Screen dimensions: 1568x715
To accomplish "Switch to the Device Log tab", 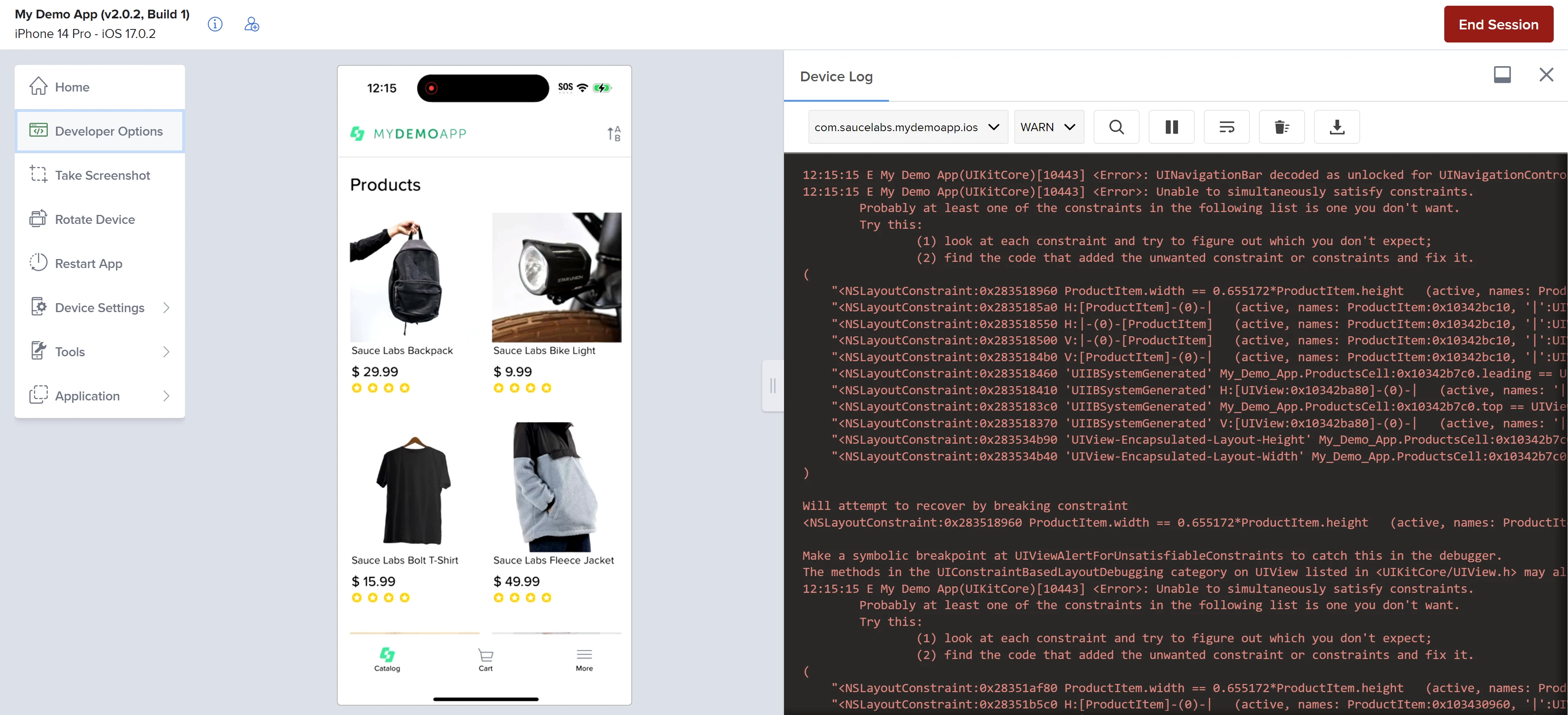I will 836,76.
